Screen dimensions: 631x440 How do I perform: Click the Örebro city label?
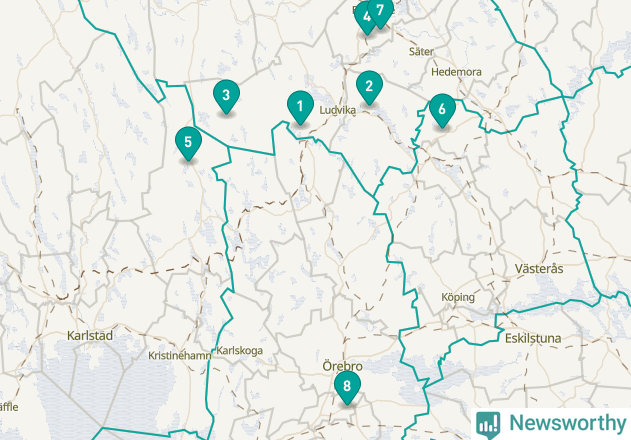pyautogui.click(x=342, y=366)
